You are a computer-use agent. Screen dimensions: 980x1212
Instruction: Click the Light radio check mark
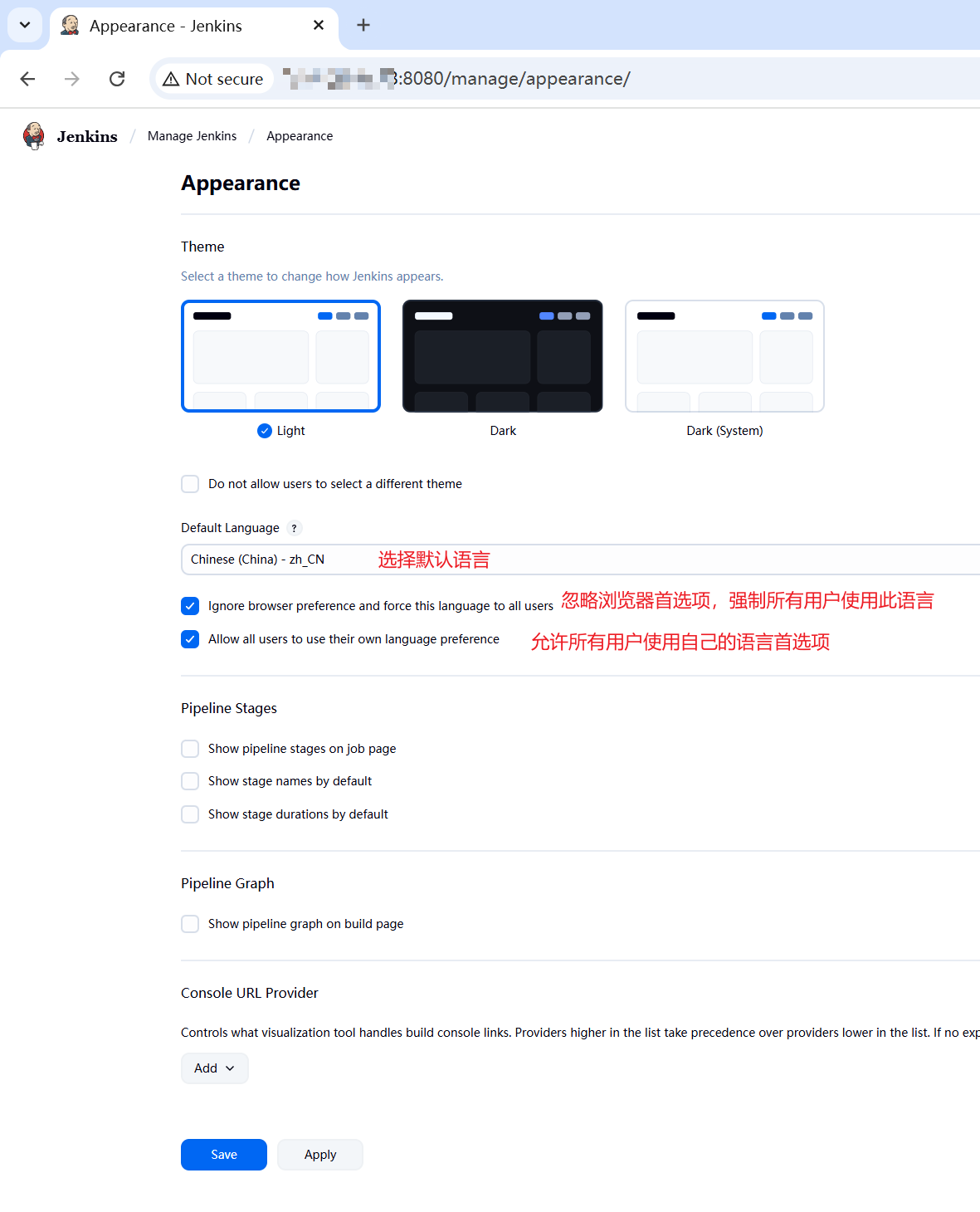point(265,431)
